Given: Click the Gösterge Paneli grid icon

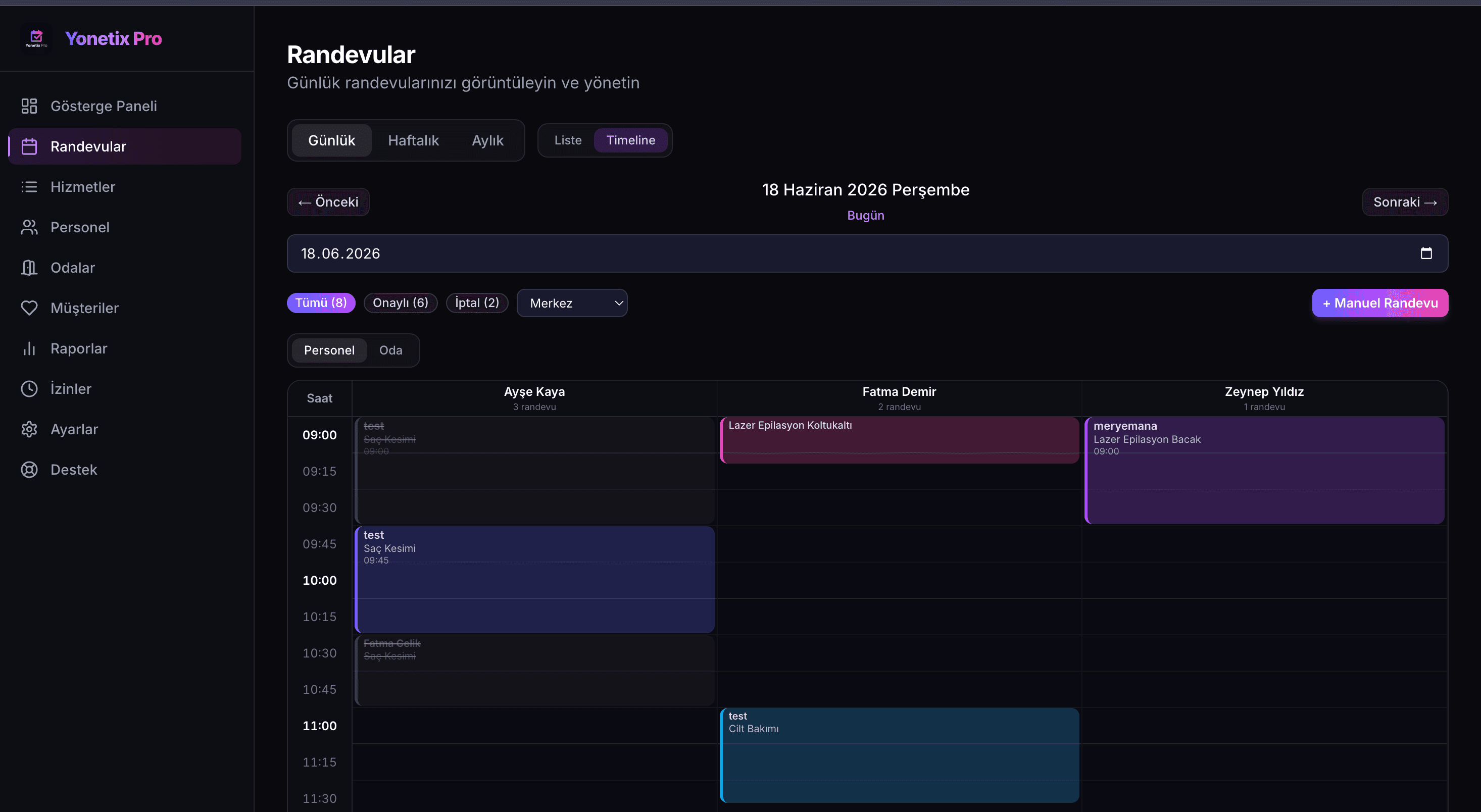Looking at the screenshot, I should (29, 106).
